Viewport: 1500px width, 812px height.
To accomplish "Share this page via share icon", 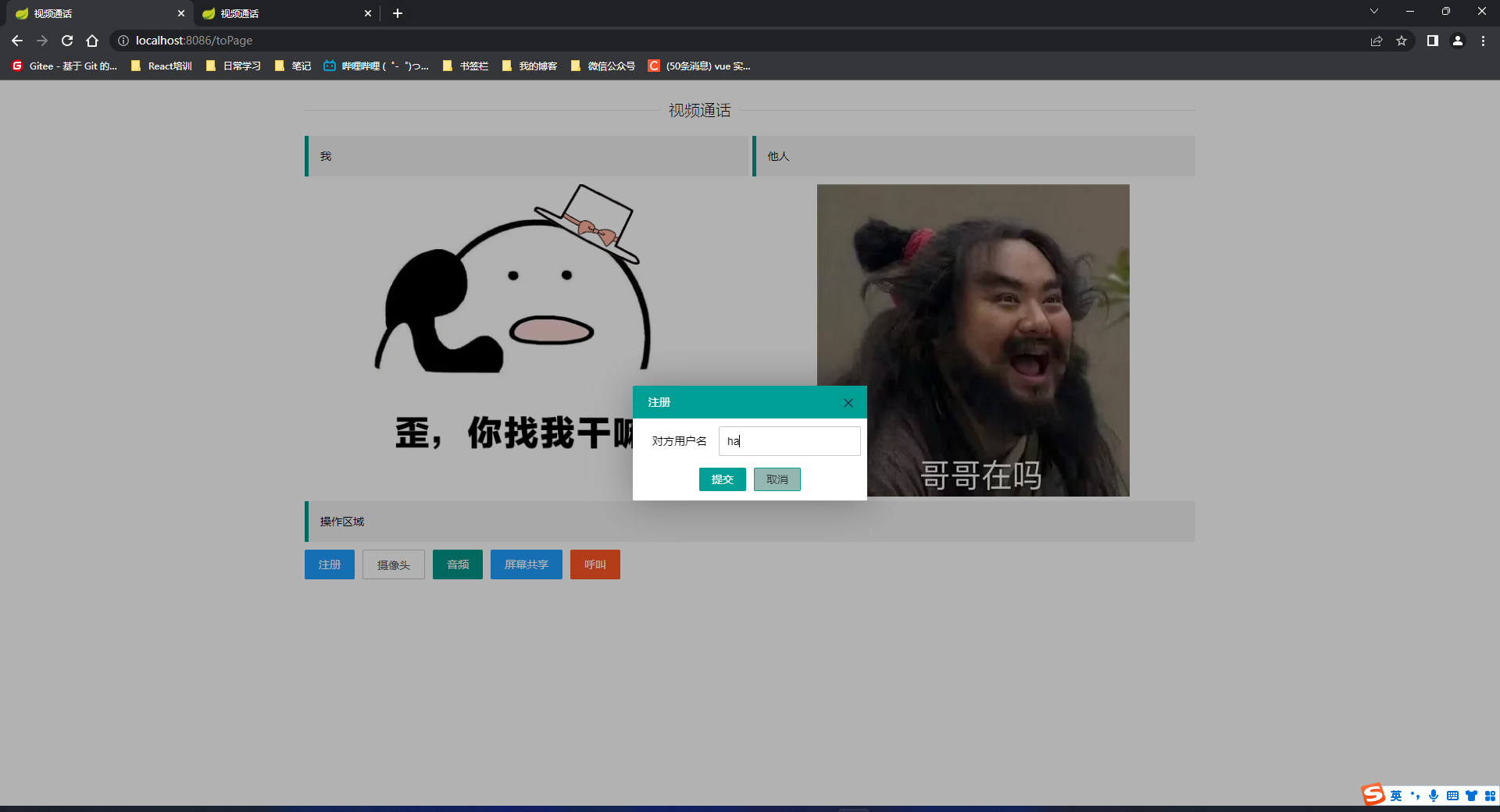I will click(x=1377, y=41).
